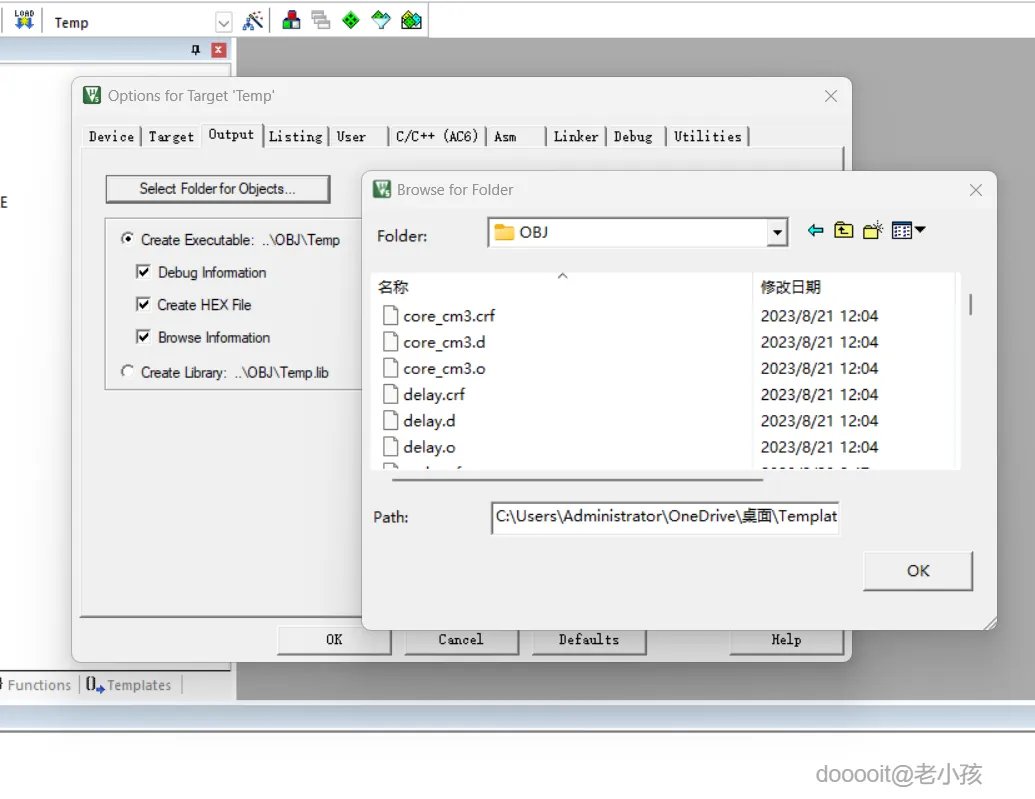Toggle Browse Information checkbox
1035x799 pixels.
[143, 337]
